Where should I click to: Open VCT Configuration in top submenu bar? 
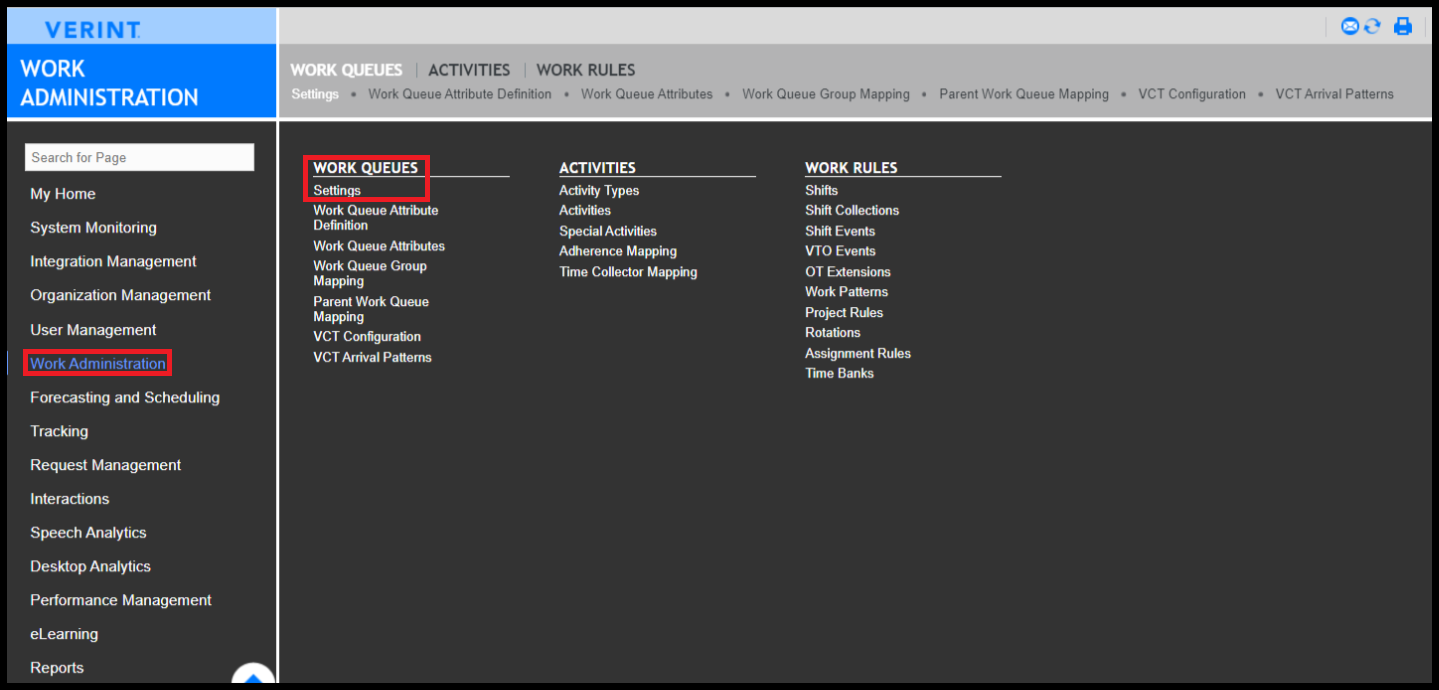click(1192, 94)
